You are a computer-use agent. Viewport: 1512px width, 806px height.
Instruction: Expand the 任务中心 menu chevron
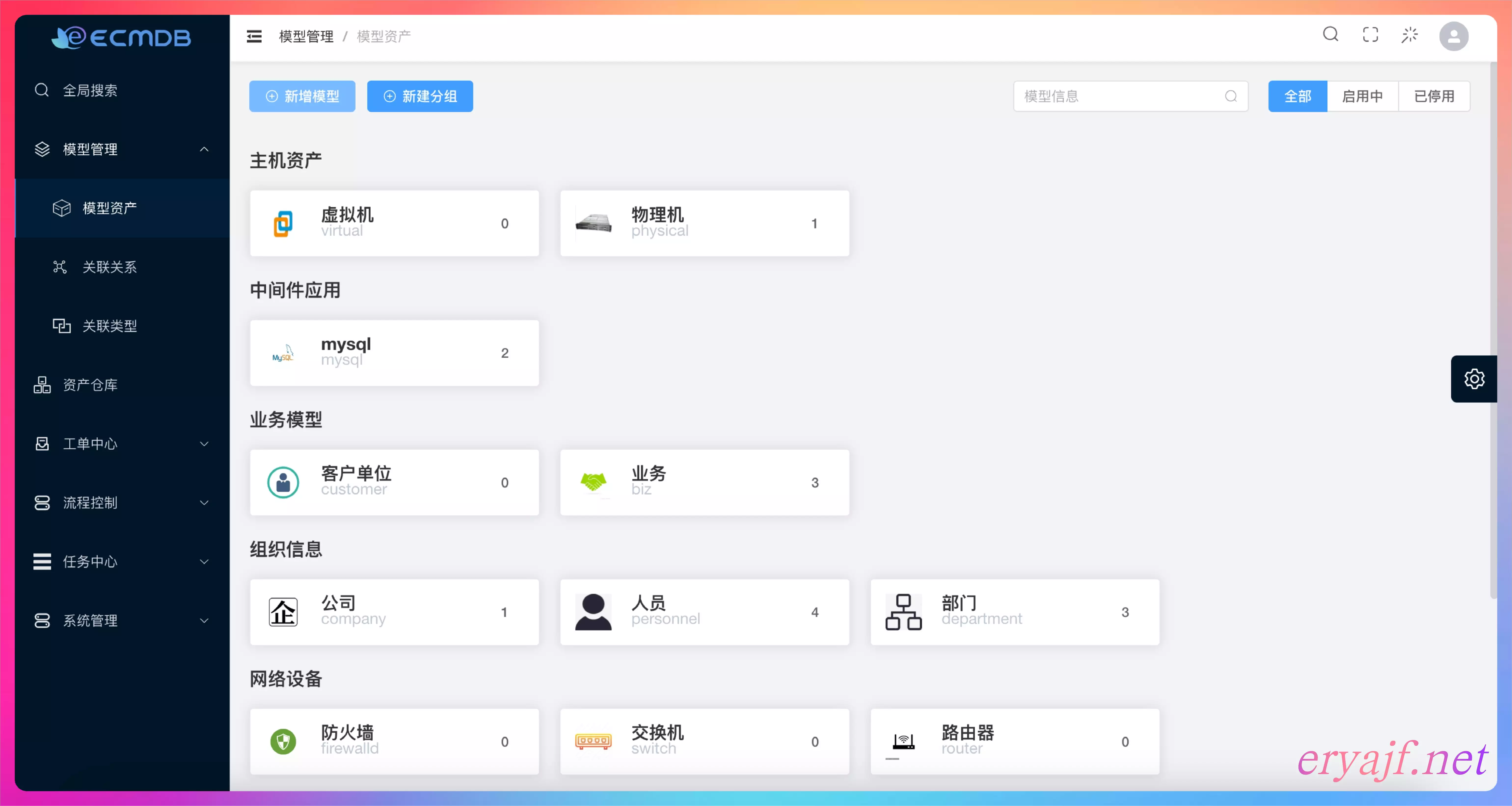pyautogui.click(x=204, y=562)
